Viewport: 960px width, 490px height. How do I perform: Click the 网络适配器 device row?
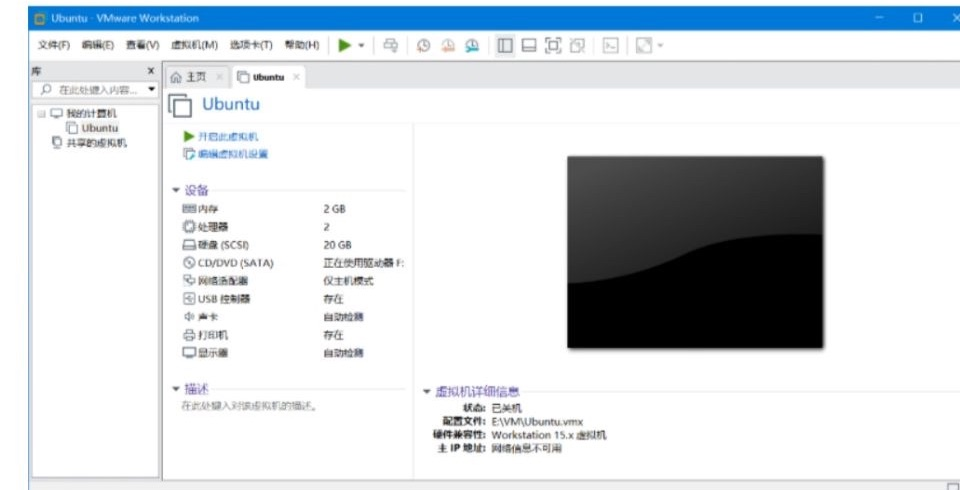point(293,281)
